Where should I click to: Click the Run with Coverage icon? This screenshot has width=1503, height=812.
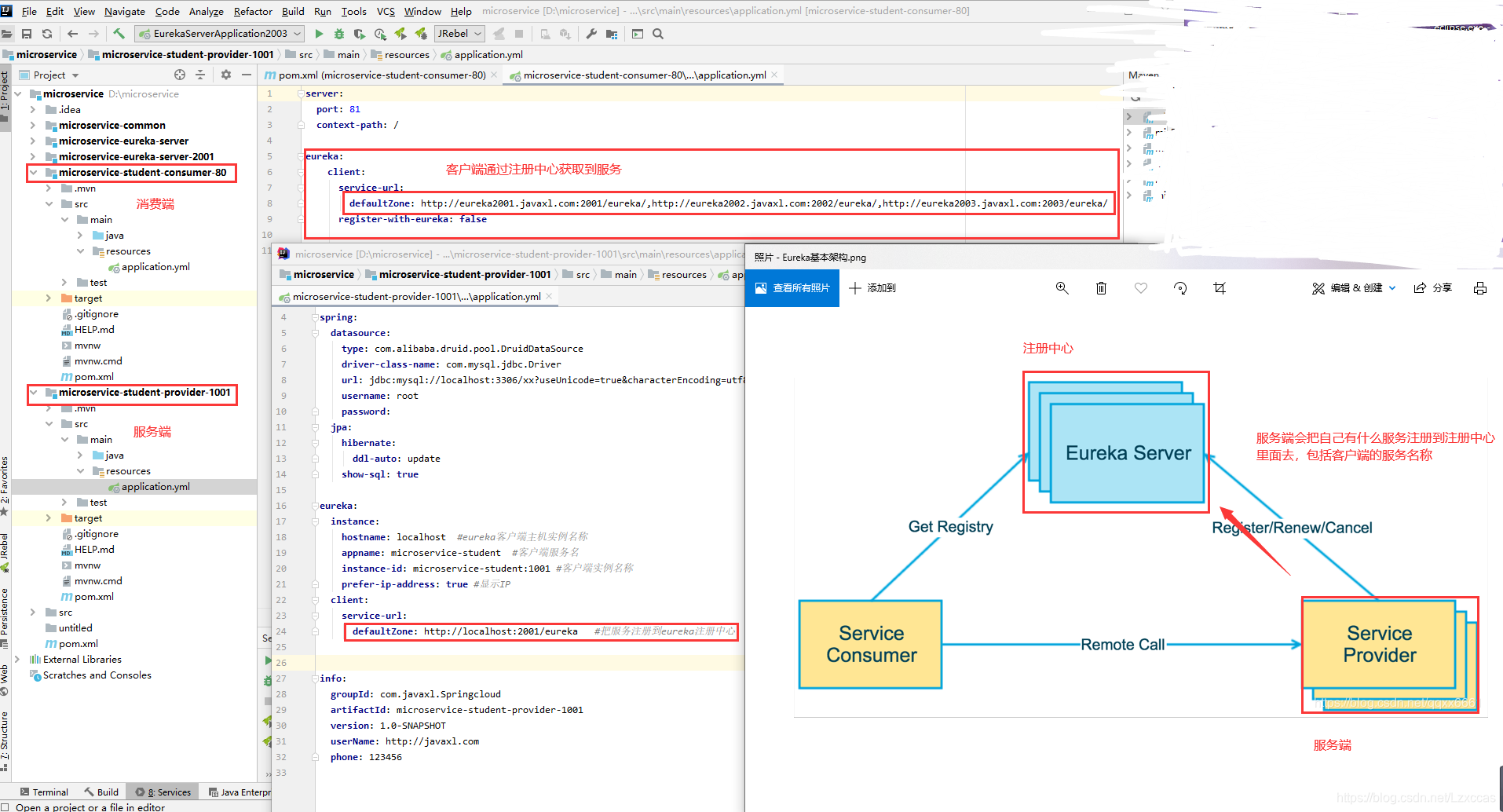pyautogui.click(x=360, y=34)
